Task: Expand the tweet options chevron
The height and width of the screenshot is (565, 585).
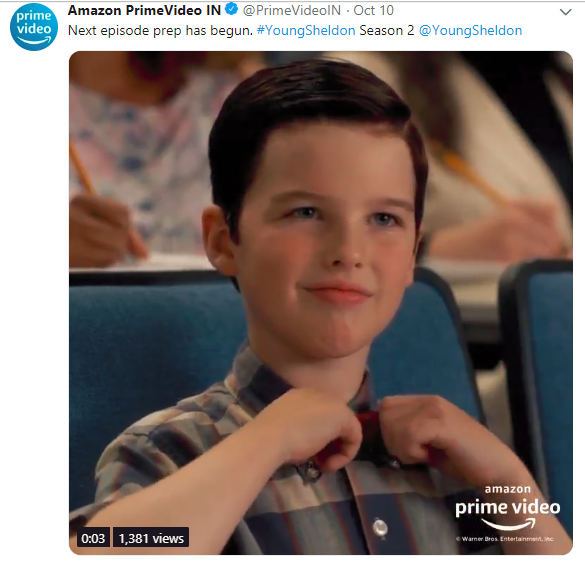Action: [x=566, y=12]
